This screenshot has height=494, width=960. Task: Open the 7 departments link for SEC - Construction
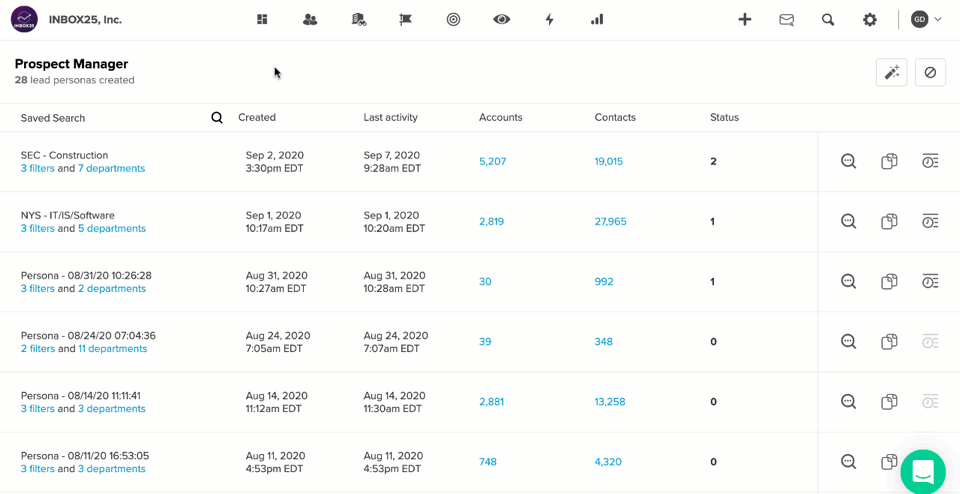[x=111, y=168]
